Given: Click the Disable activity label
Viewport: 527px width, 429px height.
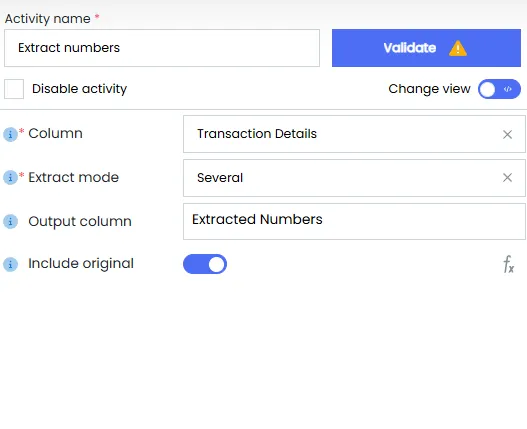Looking at the screenshot, I should click(79, 89).
